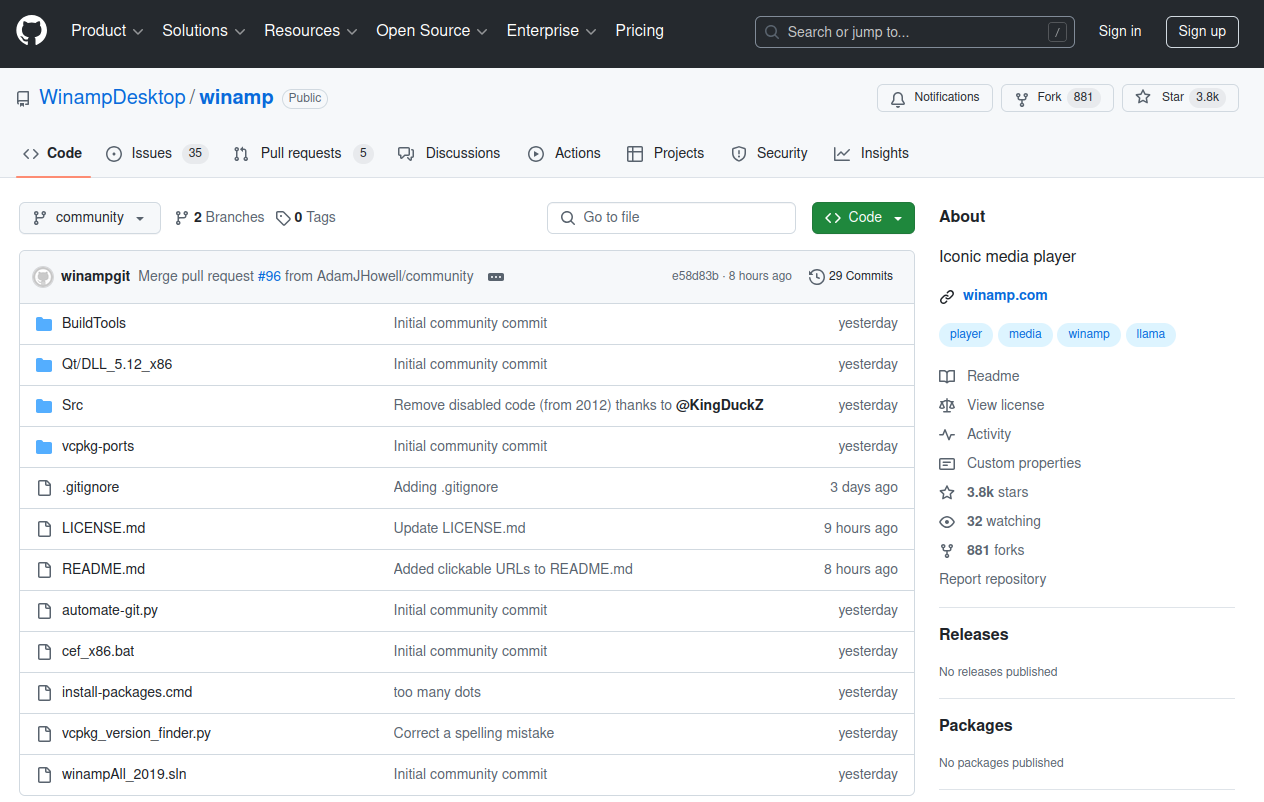Open the @KingDuckZ mention link

(x=720, y=406)
